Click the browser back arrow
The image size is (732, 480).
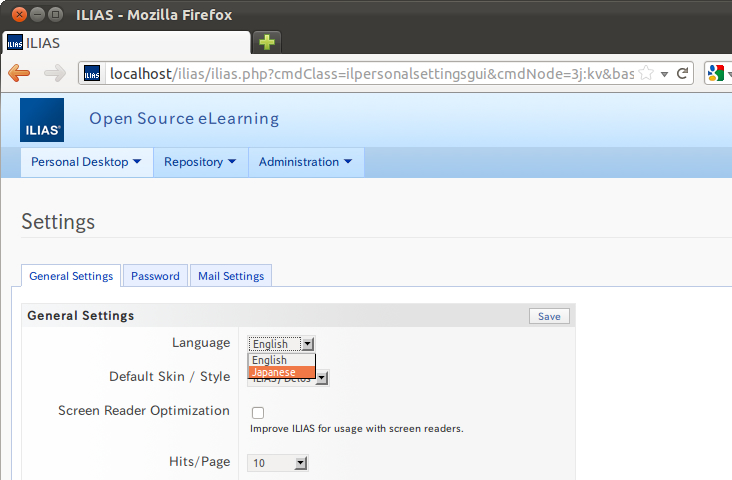click(x=19, y=73)
